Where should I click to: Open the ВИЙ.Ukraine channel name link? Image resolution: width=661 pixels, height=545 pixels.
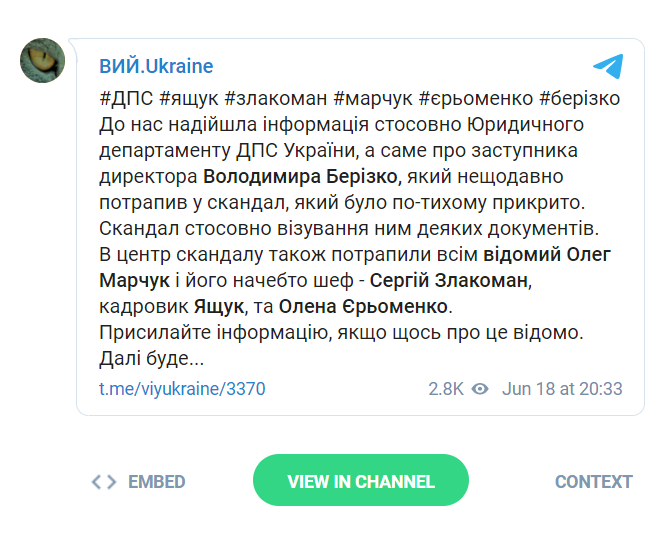coord(156,67)
